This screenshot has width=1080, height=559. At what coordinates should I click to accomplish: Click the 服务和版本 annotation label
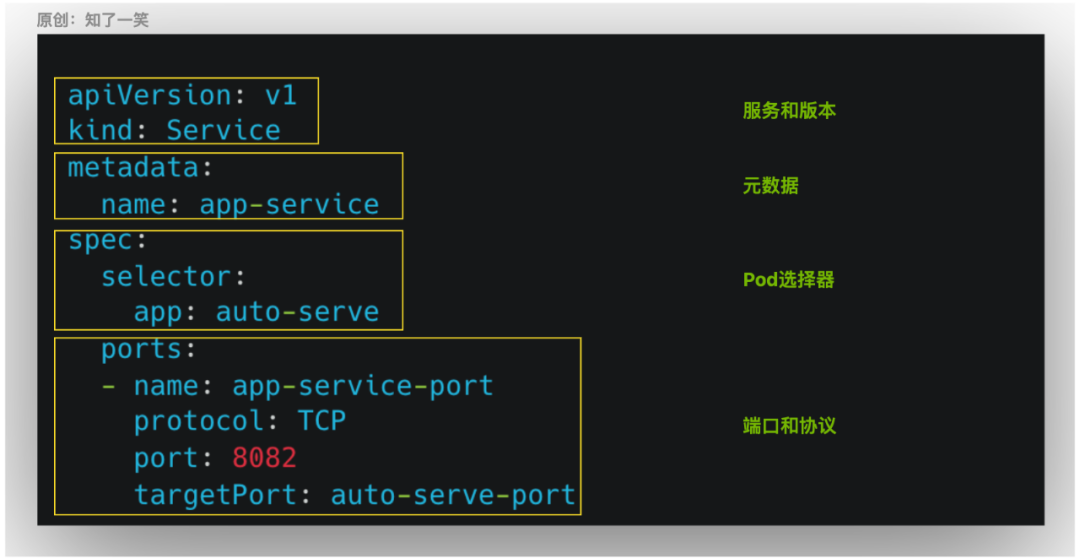tap(789, 111)
